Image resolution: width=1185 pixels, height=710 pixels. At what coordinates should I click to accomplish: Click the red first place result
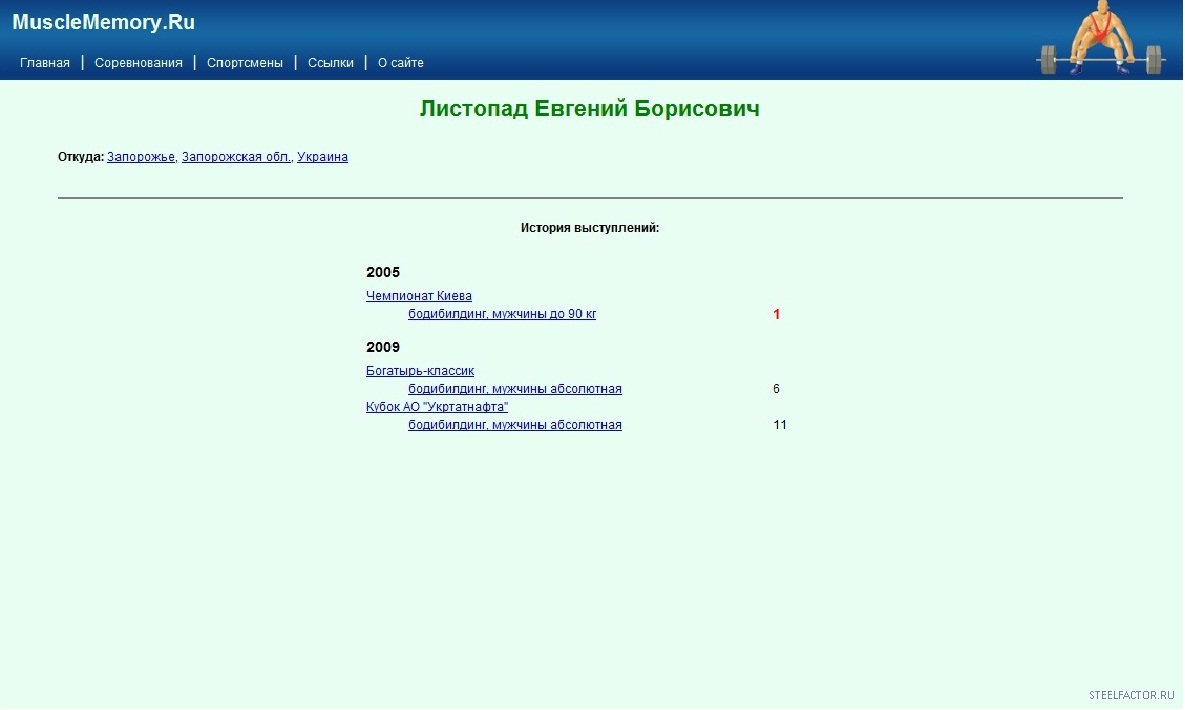point(776,314)
